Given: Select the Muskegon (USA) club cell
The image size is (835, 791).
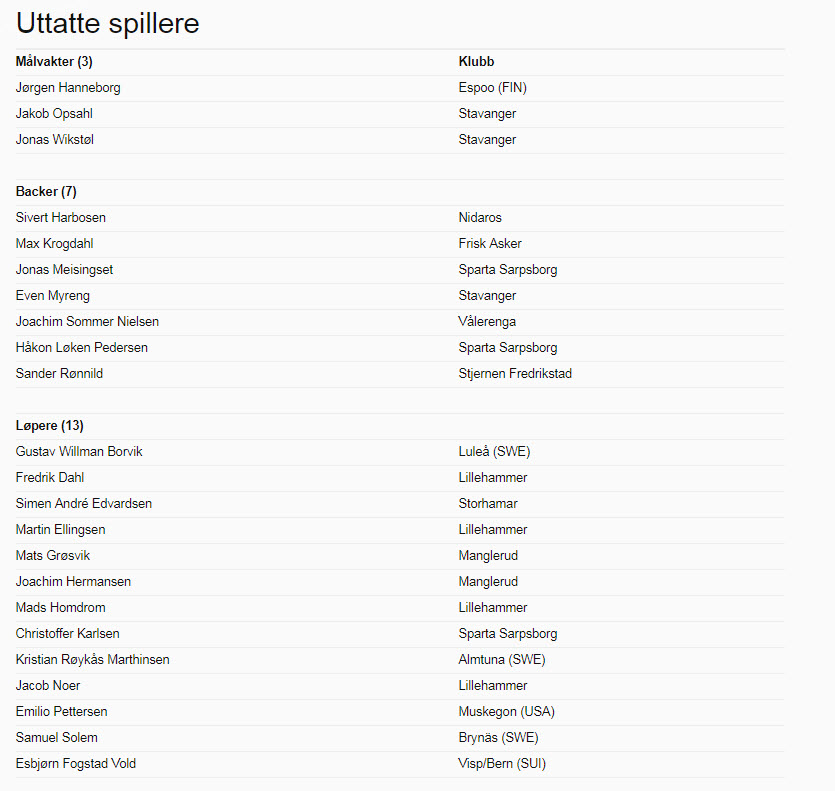Looking at the screenshot, I should click(506, 712).
